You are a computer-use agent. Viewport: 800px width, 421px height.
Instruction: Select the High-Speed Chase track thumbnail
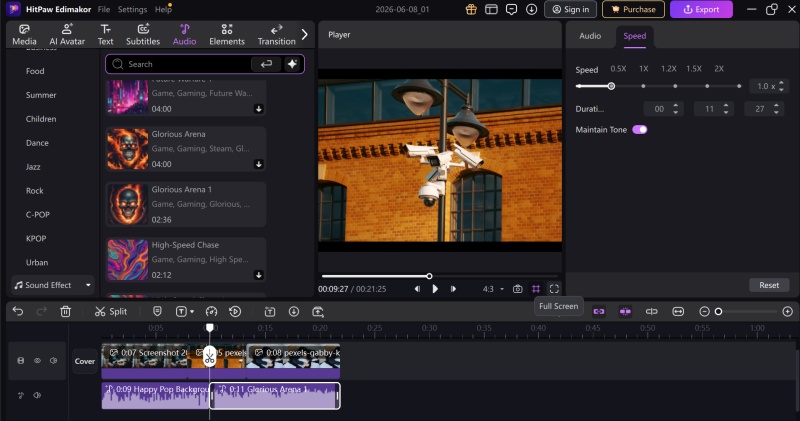coord(128,260)
